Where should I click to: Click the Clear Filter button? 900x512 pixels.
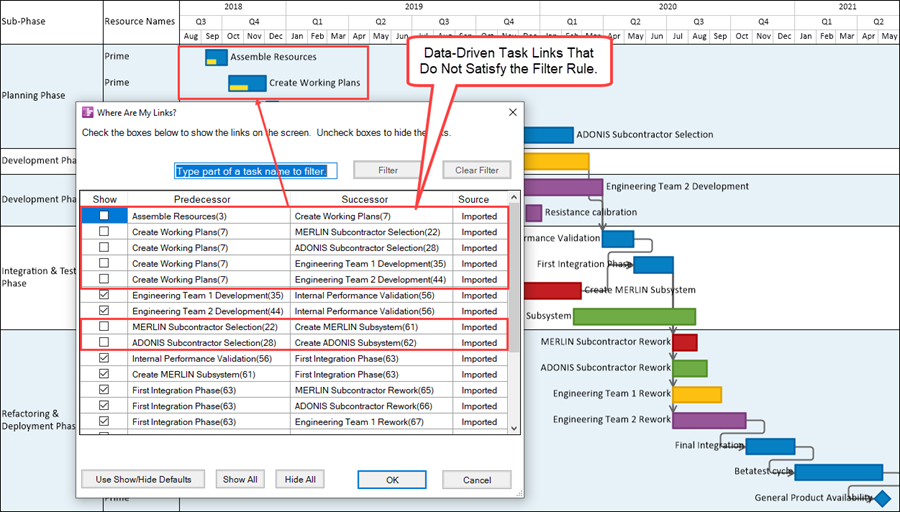[x=476, y=170]
